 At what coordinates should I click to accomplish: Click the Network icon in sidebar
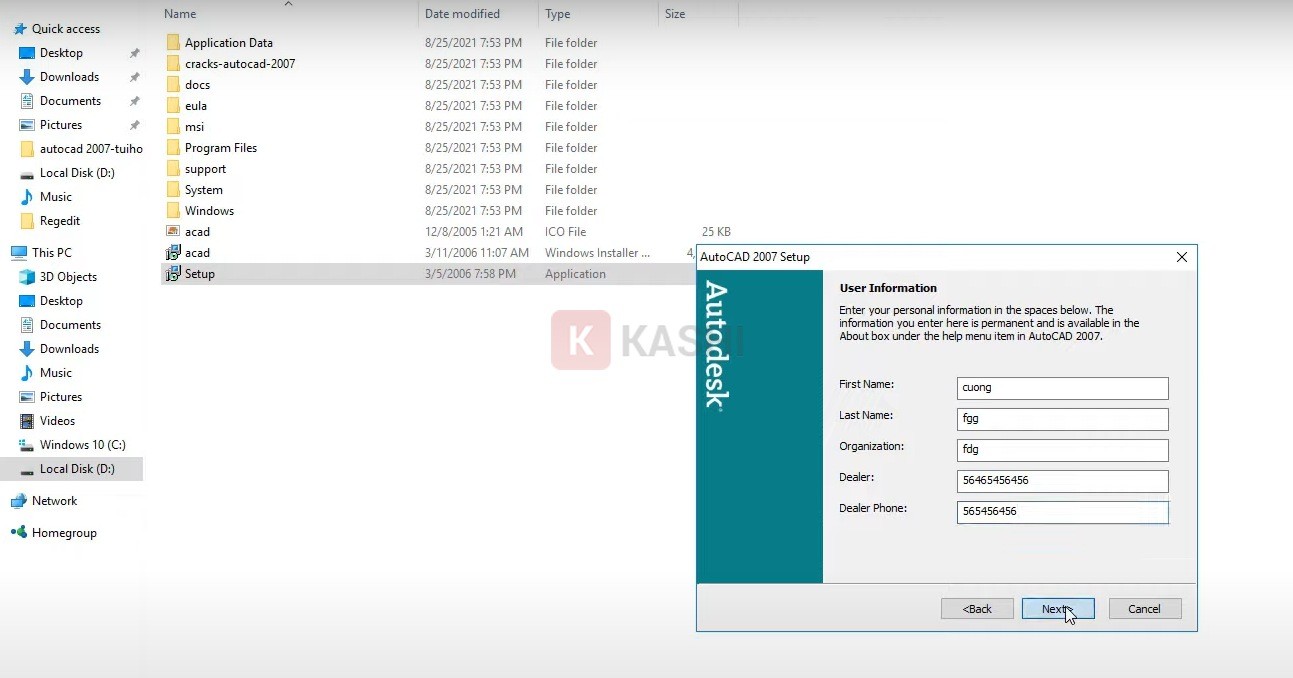(18, 501)
